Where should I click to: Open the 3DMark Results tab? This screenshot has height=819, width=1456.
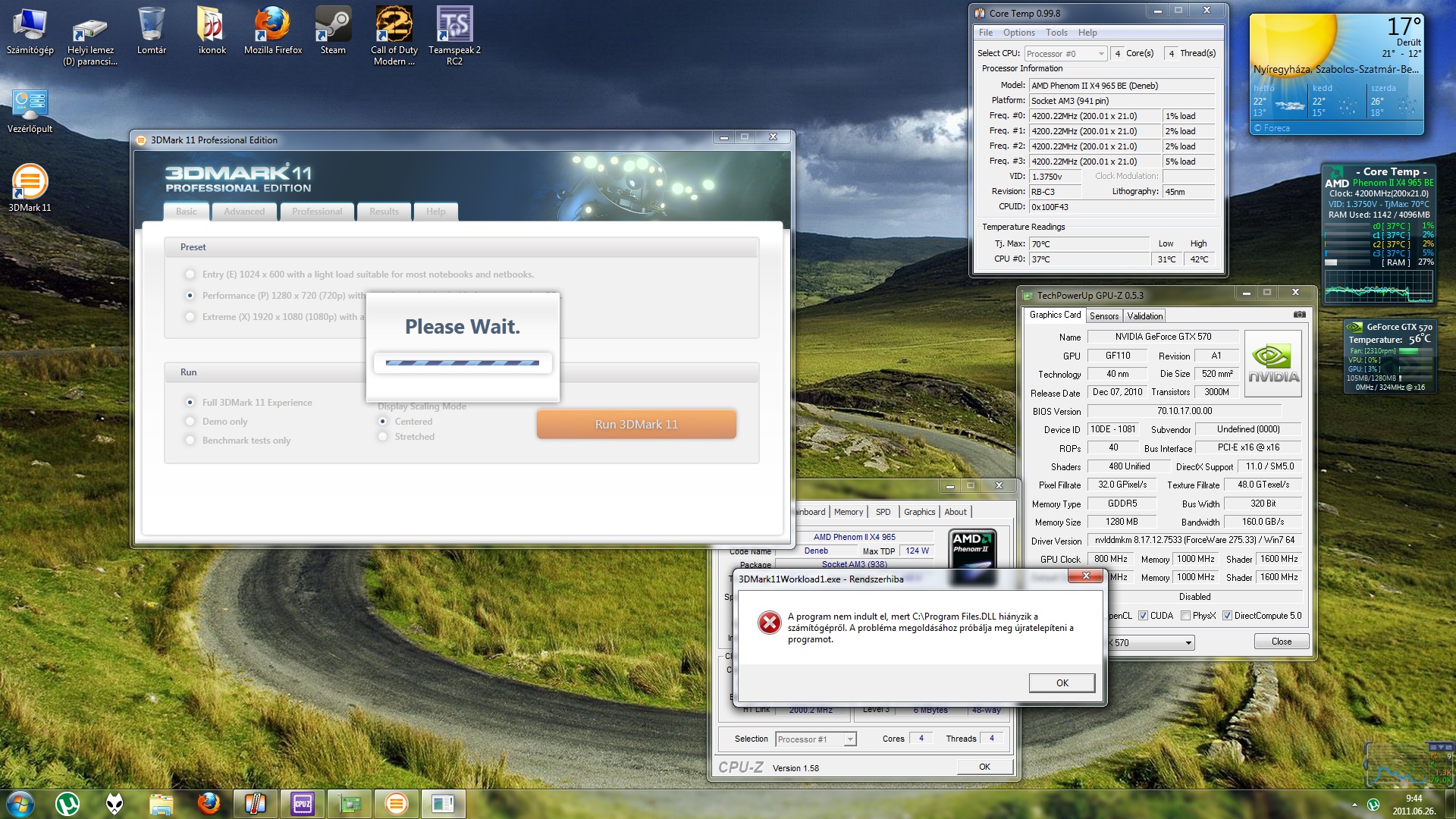(x=384, y=212)
